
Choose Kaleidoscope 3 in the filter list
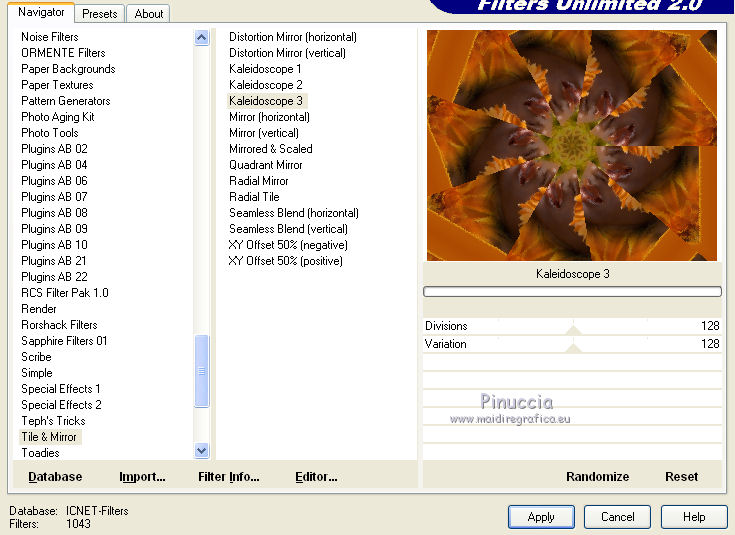click(x=266, y=101)
